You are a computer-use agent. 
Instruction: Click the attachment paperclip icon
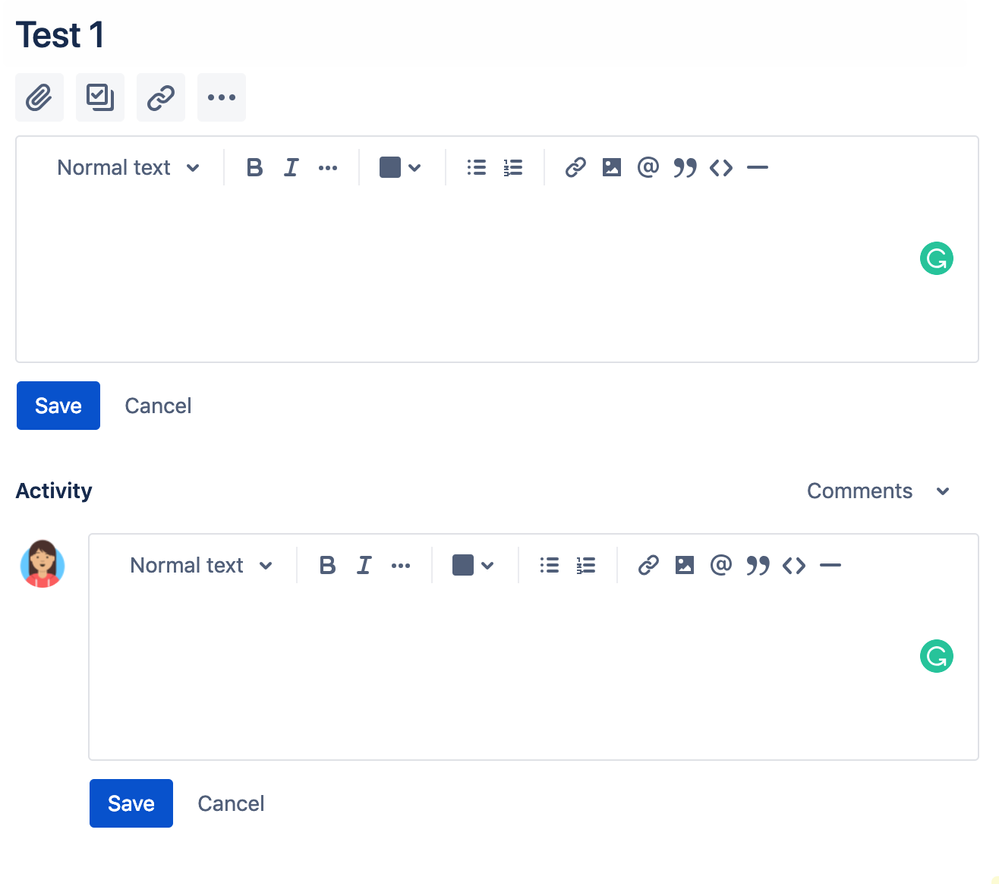coord(39,97)
